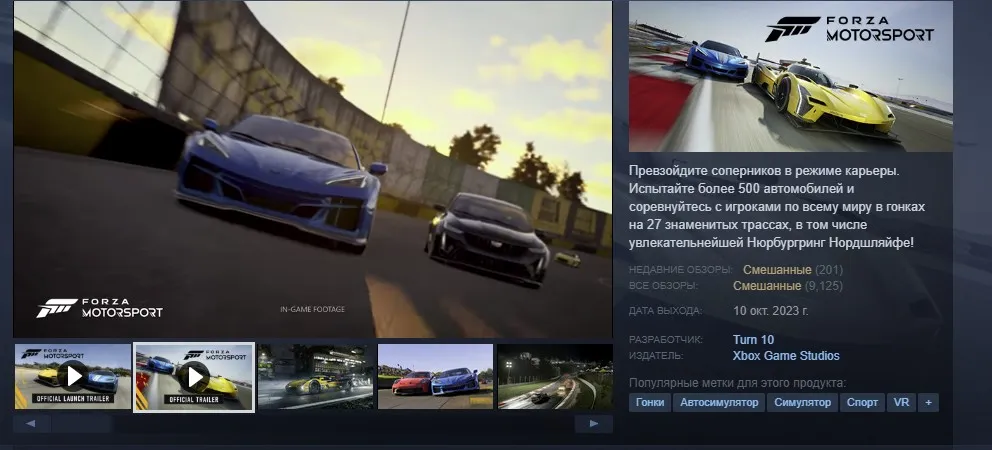Click the ВСЕ ОБЗОРЫ label
Image resolution: width=992 pixels, height=450 pixels.
click(x=663, y=286)
